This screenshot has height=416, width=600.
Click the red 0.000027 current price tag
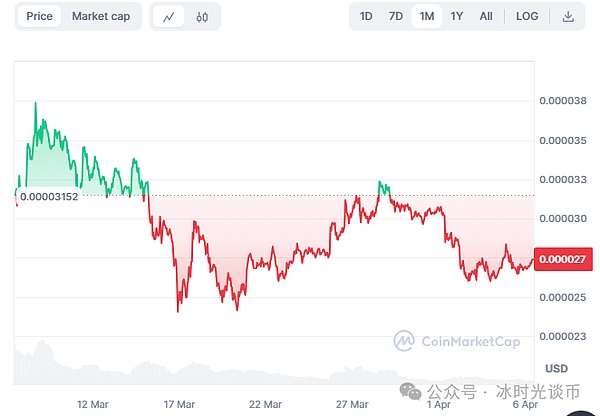point(562,258)
